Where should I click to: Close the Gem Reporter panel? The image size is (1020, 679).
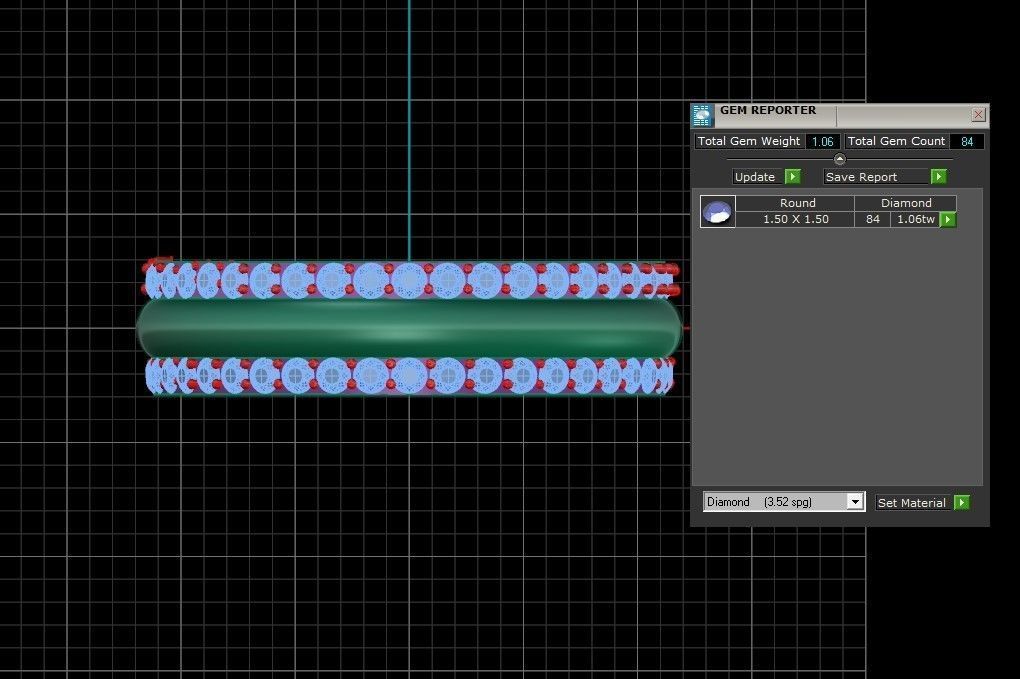978,115
